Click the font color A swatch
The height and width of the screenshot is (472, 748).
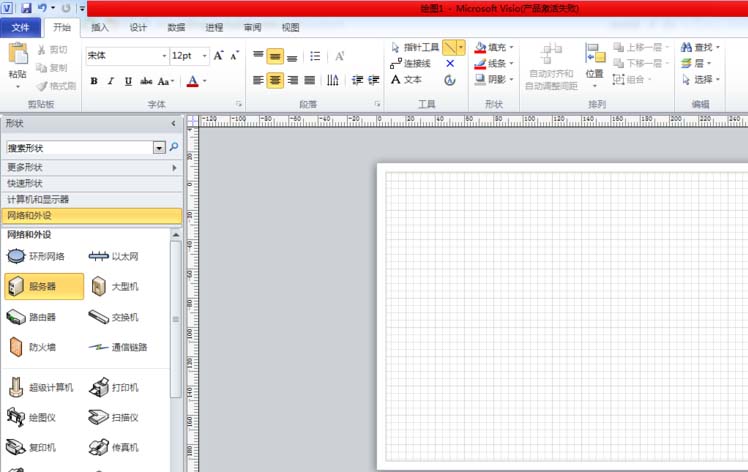(192, 81)
